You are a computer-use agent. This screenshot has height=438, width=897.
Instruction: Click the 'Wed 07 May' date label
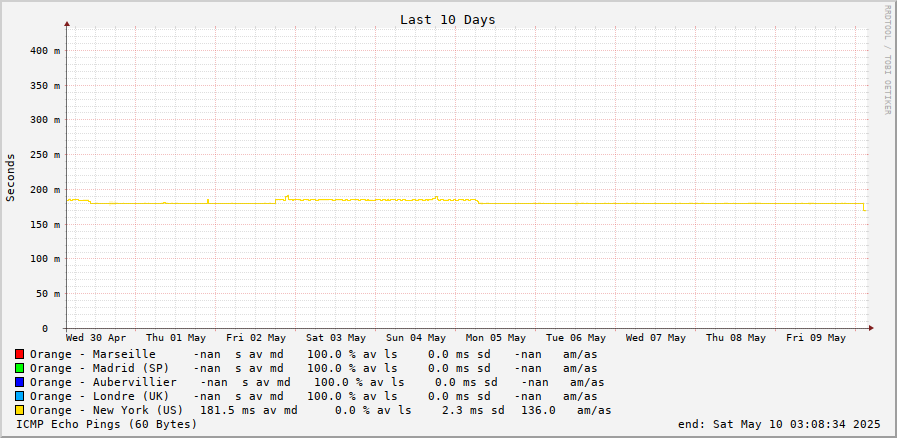[656, 338]
